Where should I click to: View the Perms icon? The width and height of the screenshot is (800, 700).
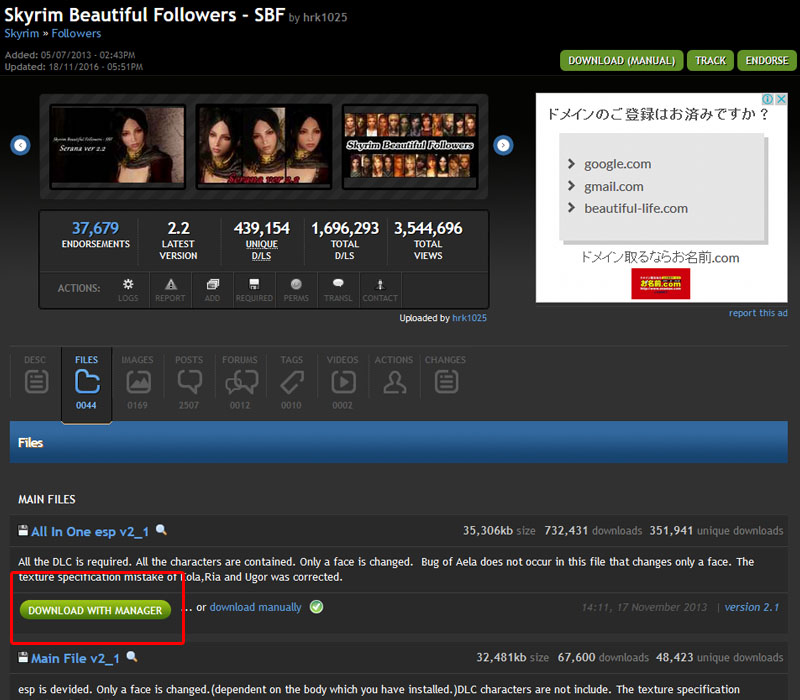click(296, 284)
